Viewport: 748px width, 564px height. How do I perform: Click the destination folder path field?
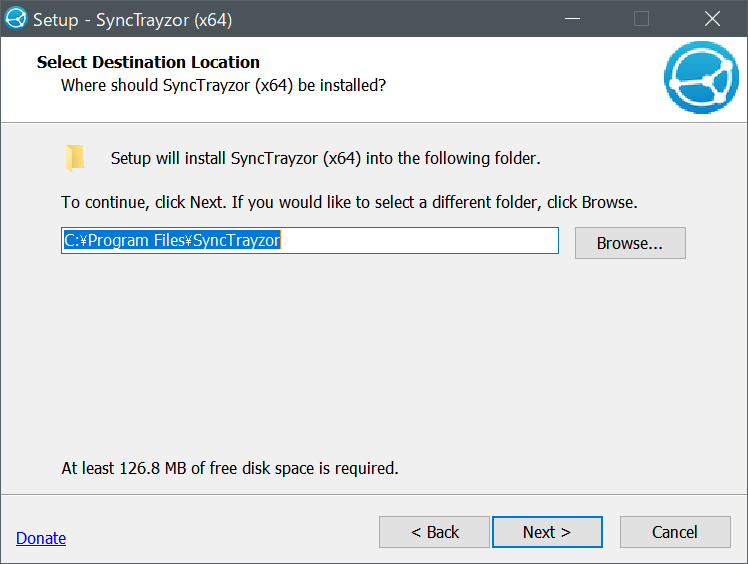[309, 241]
